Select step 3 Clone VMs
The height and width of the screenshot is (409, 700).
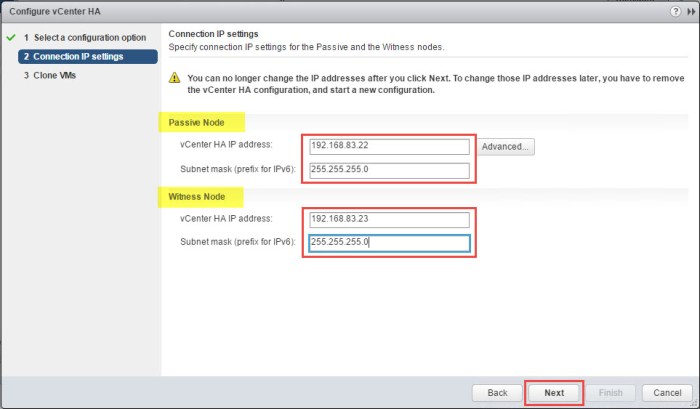[x=50, y=75]
